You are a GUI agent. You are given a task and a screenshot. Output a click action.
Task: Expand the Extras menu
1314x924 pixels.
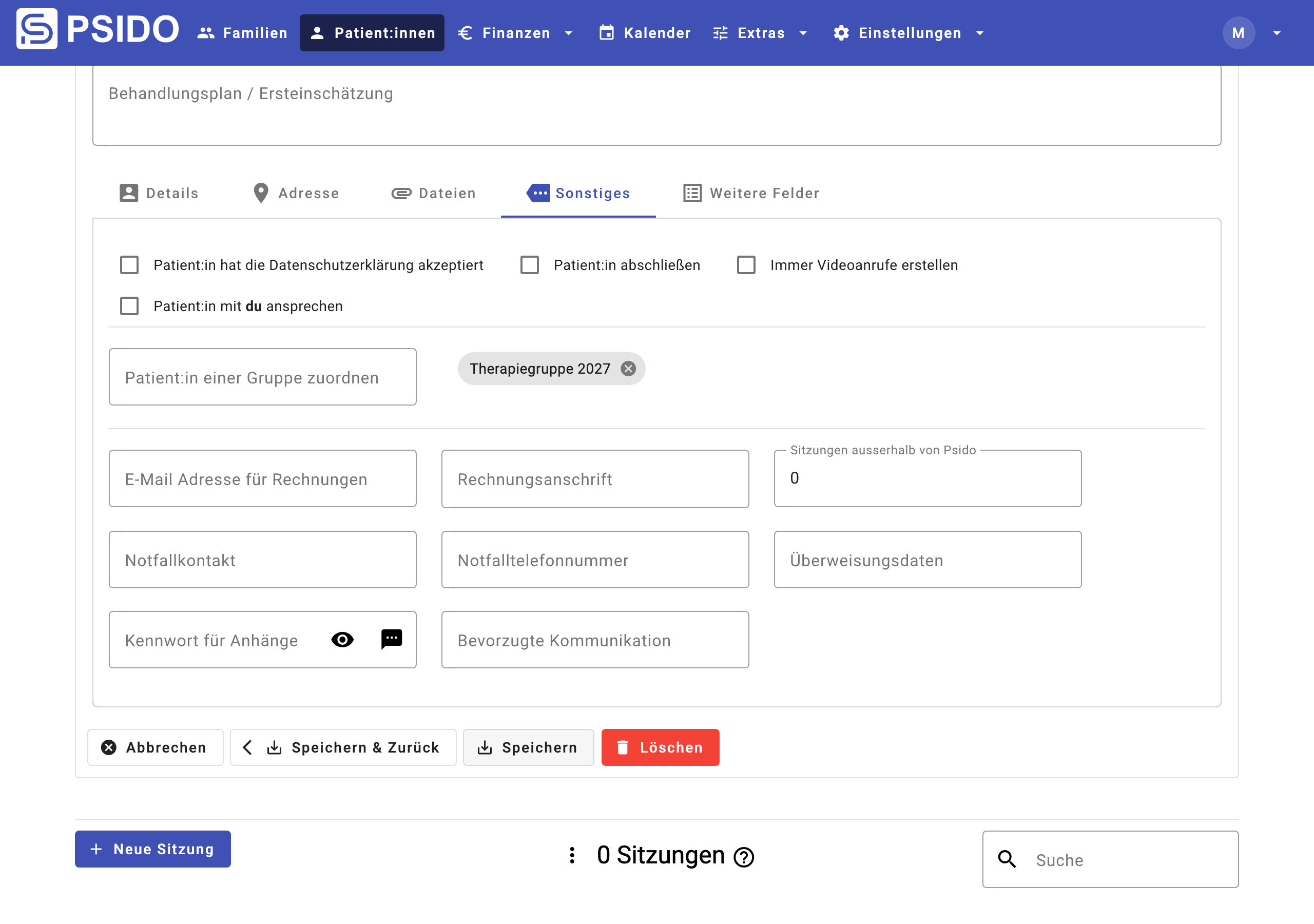(760, 33)
